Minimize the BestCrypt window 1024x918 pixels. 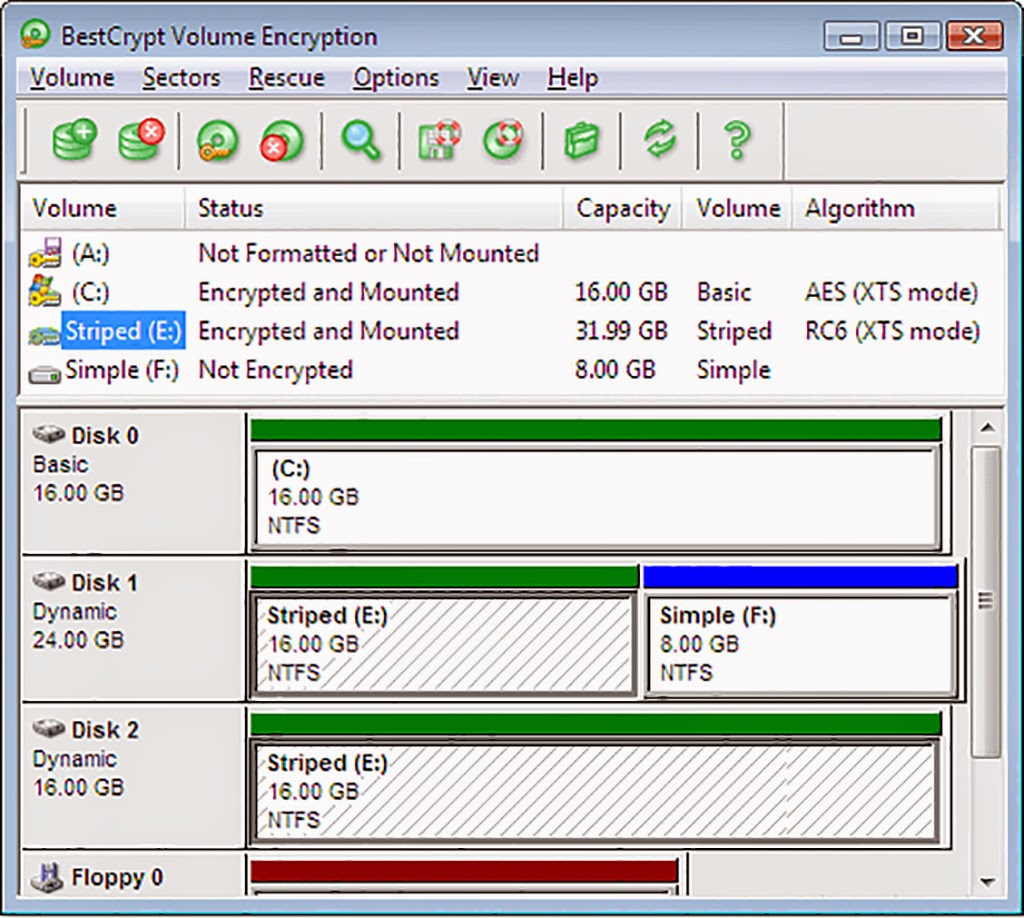pos(852,36)
